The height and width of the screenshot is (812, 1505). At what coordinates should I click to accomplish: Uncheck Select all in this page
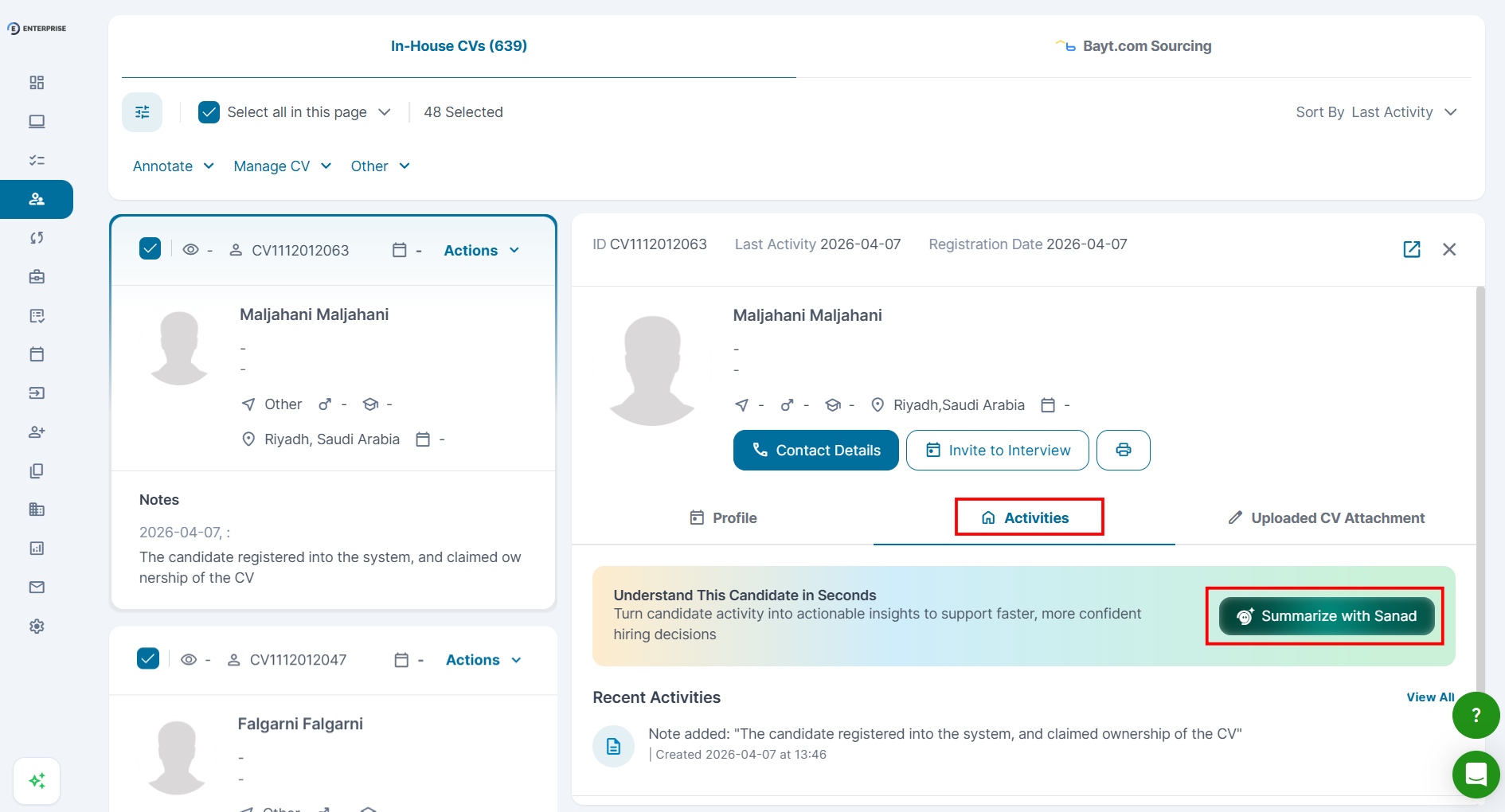click(x=209, y=112)
